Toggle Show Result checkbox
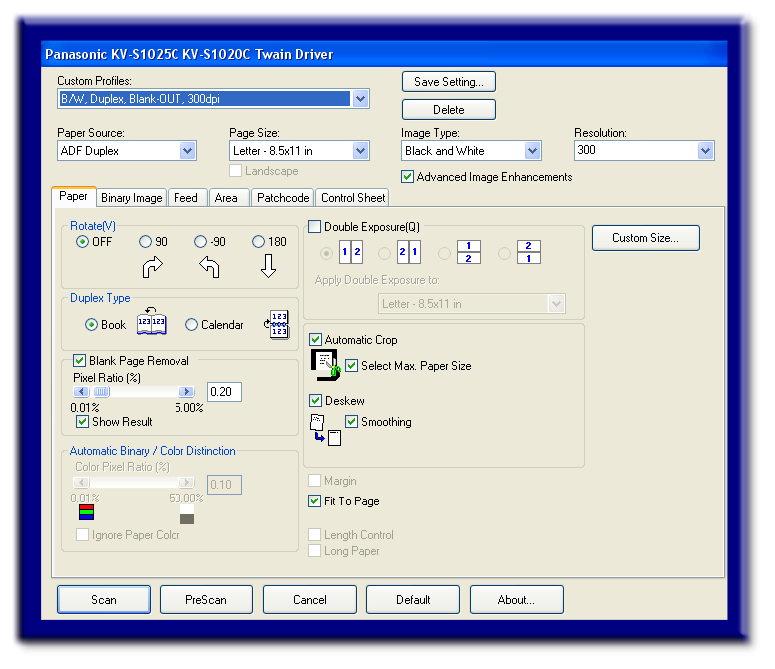Image resolution: width=775 pixels, height=669 pixels. [82, 421]
